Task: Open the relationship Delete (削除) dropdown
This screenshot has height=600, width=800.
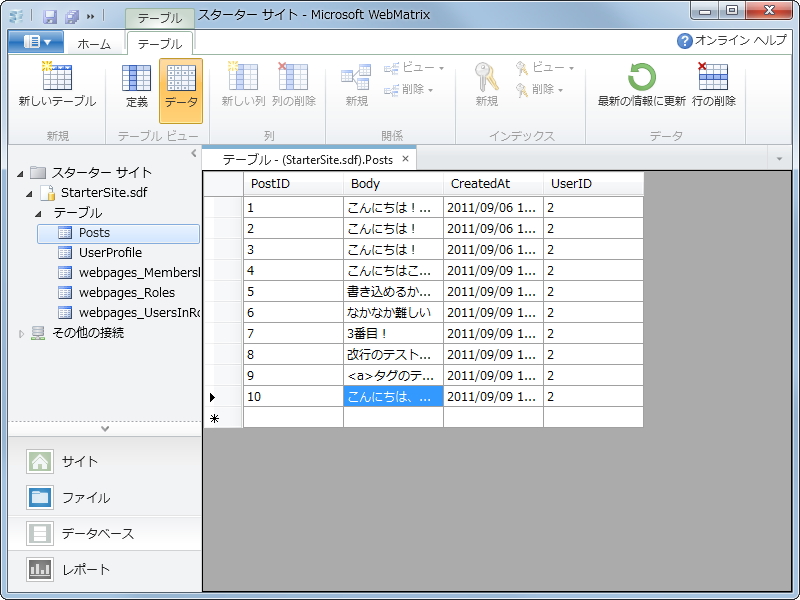Action: tap(409, 90)
